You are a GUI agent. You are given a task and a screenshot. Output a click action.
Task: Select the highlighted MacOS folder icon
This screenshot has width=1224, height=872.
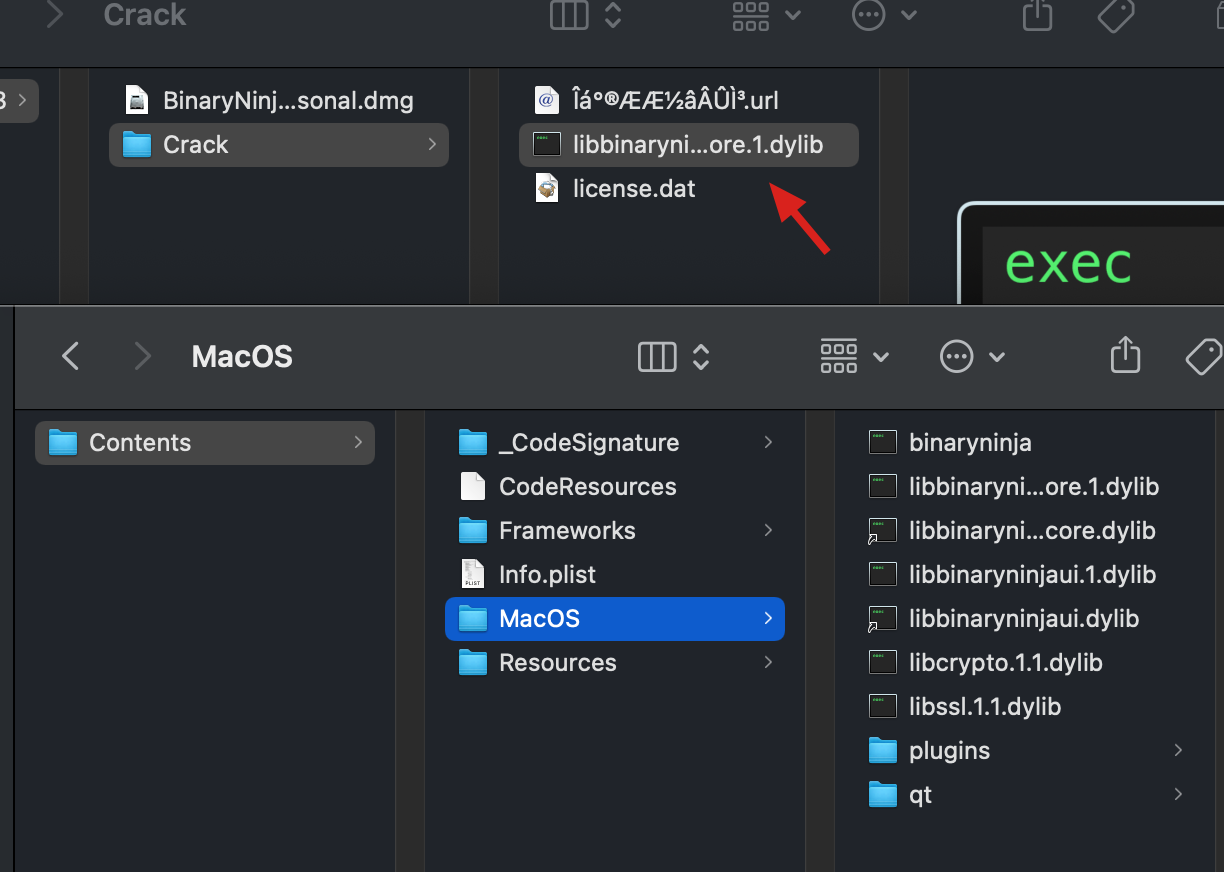point(473,618)
